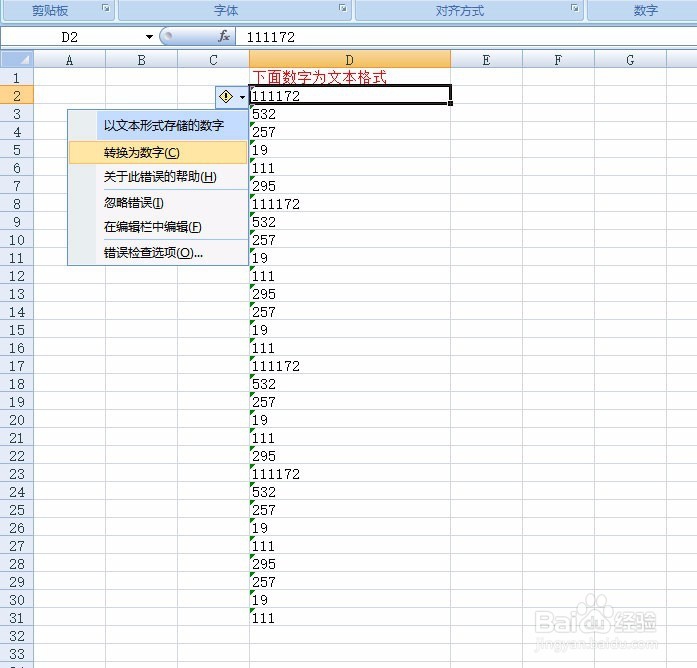This screenshot has width=697, height=668.
Task: Click cell D13 containing 295
Action: coord(350,294)
